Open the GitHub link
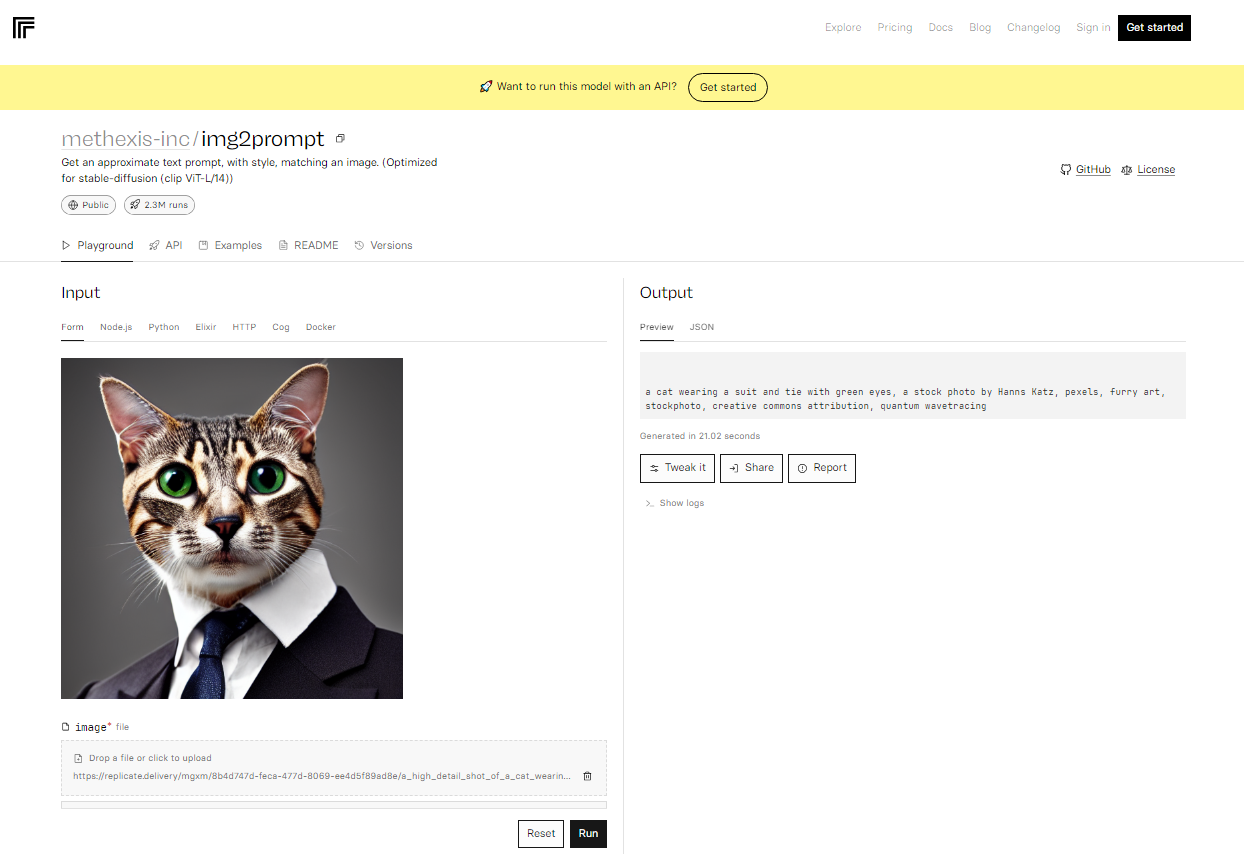This screenshot has height=854, width=1244. [1093, 170]
